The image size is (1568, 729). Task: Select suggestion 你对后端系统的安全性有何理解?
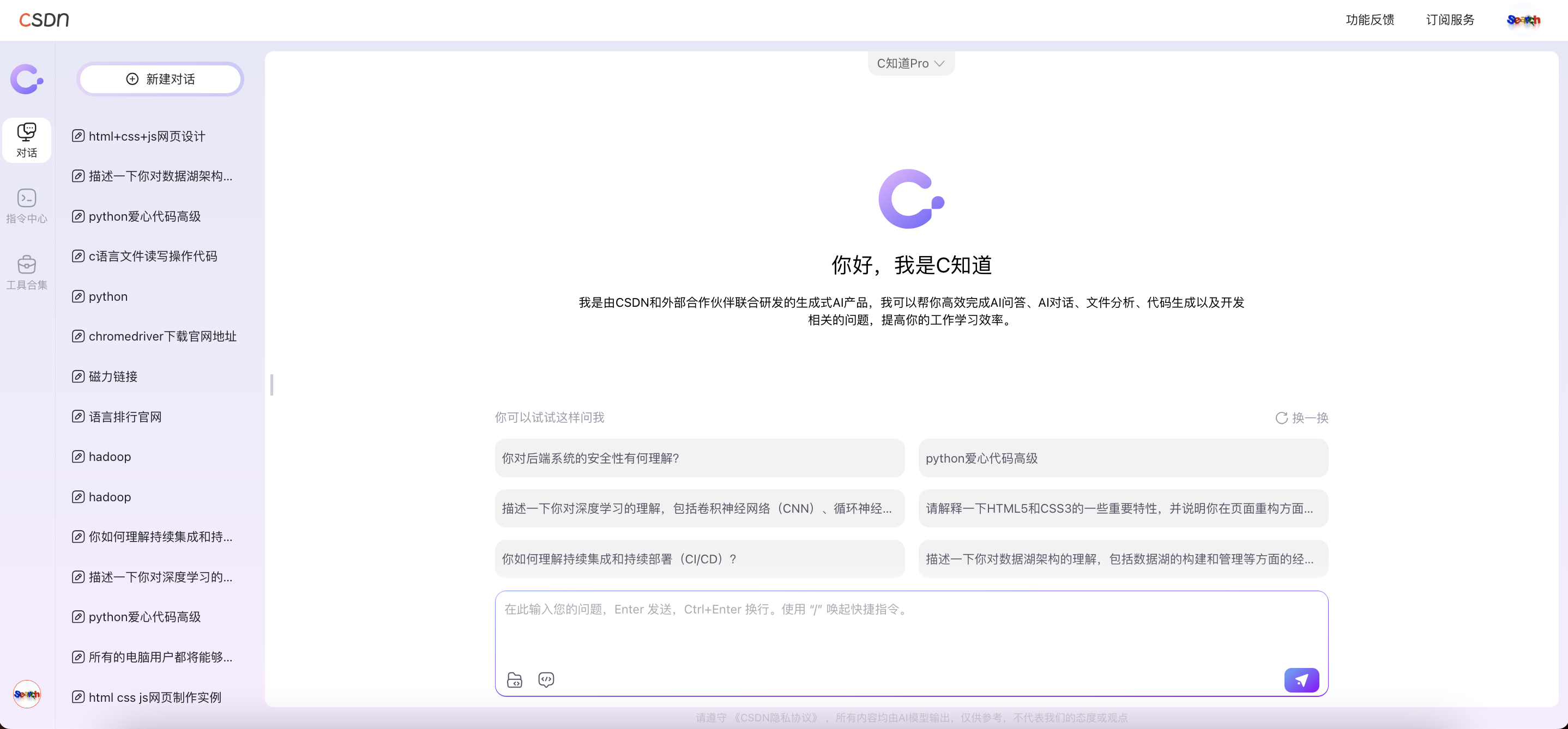(699, 458)
